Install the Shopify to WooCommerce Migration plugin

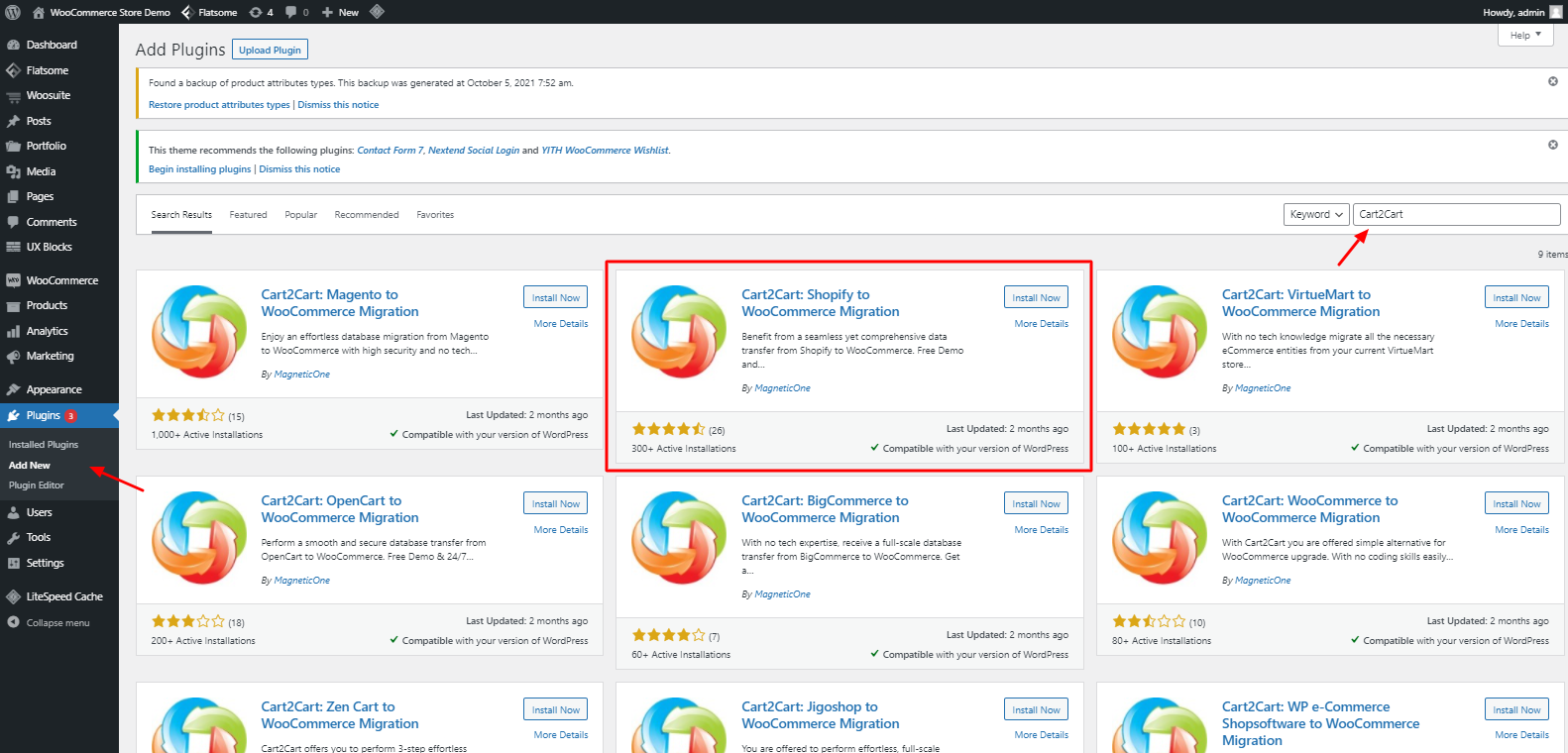pyautogui.click(x=1036, y=297)
